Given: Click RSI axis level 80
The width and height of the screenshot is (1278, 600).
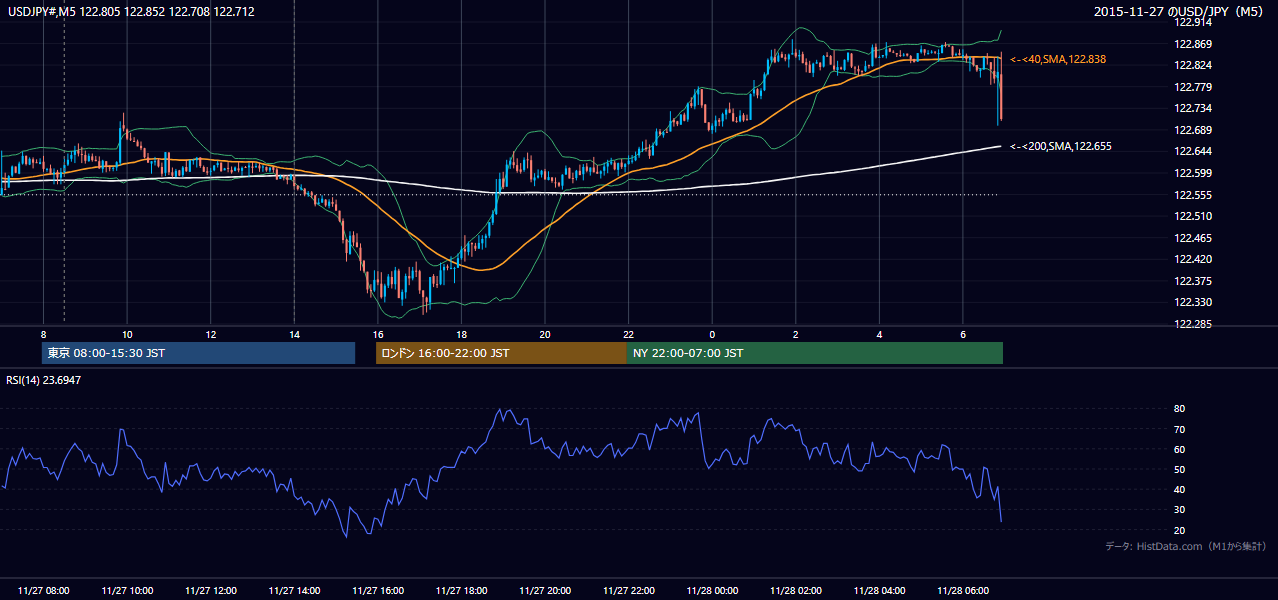Looking at the screenshot, I should click(x=1180, y=409).
